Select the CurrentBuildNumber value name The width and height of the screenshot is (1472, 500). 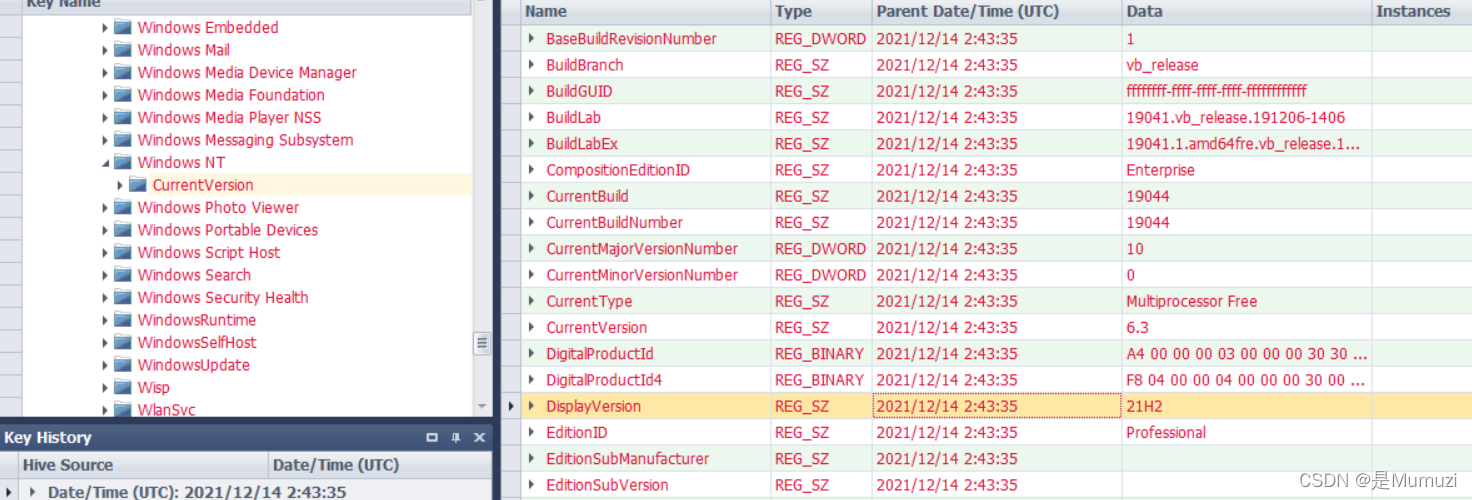(614, 222)
